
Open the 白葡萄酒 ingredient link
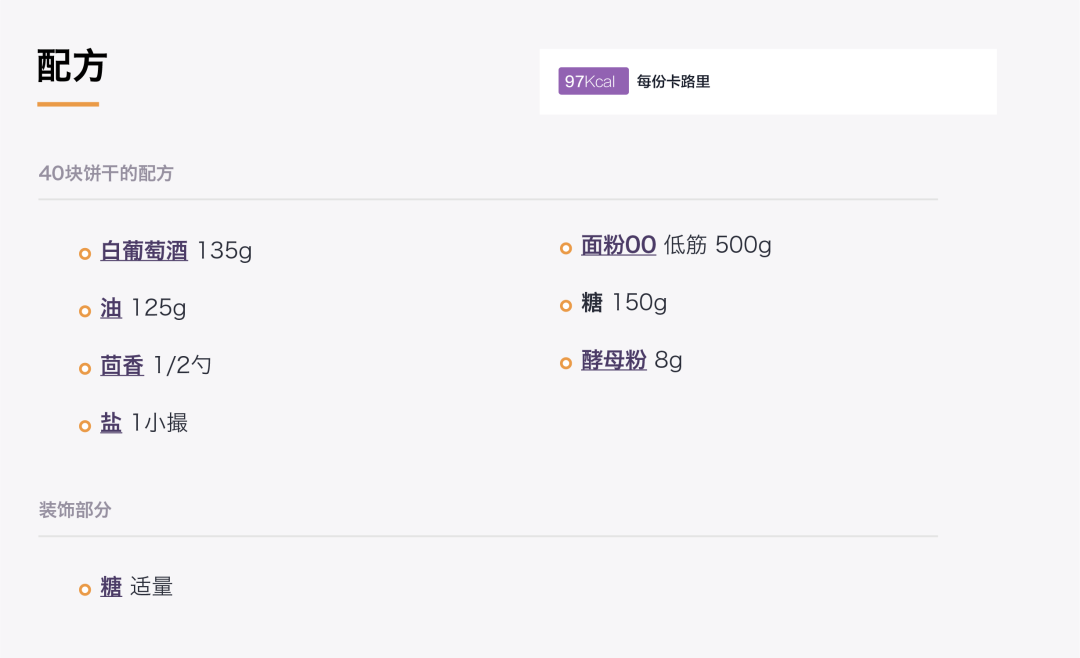point(144,251)
